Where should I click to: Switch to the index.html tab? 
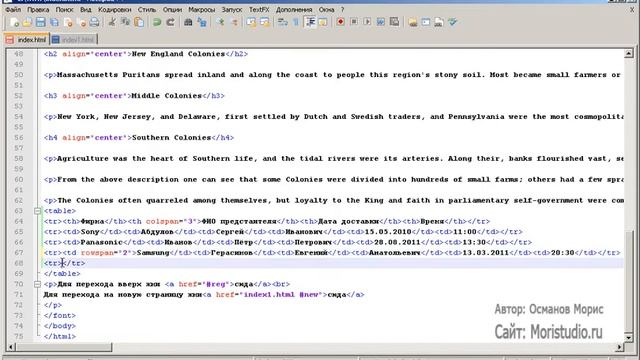pyautogui.click(x=27, y=40)
